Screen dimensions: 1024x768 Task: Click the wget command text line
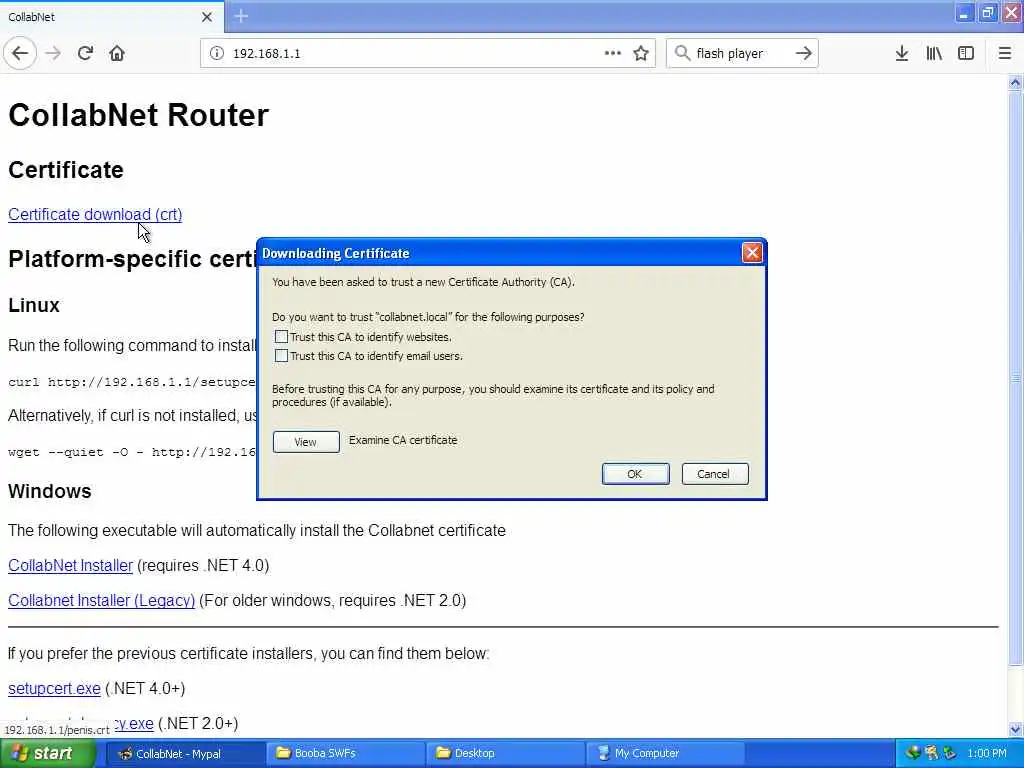pos(131,452)
